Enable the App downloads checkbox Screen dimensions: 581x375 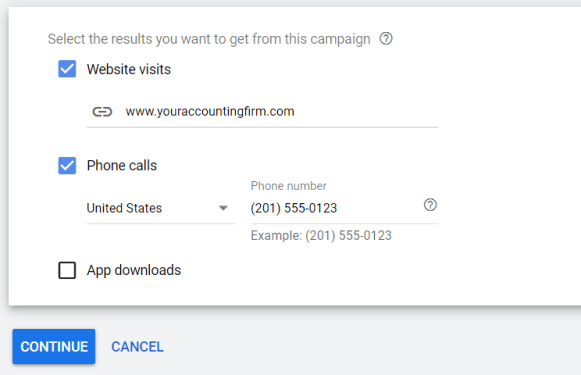pyautogui.click(x=67, y=270)
